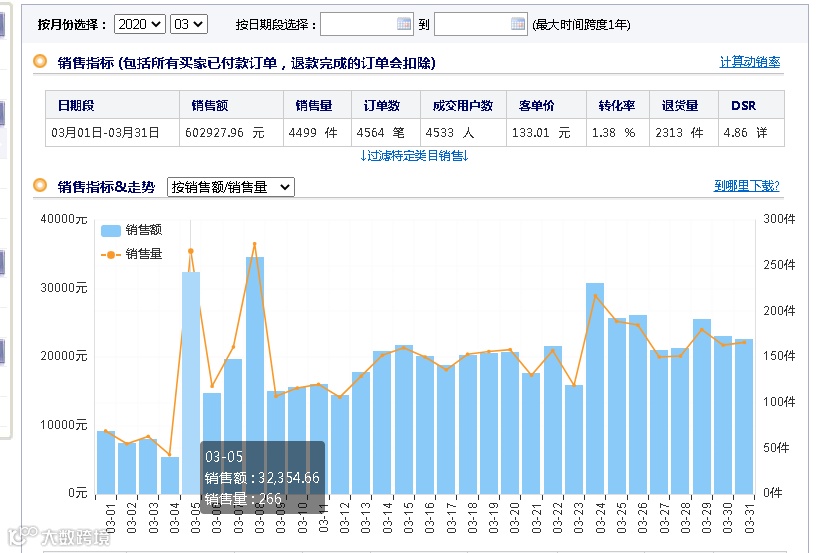Click the 03-28 x-axis date label
This screenshot has height=553, width=835.
tap(685, 517)
